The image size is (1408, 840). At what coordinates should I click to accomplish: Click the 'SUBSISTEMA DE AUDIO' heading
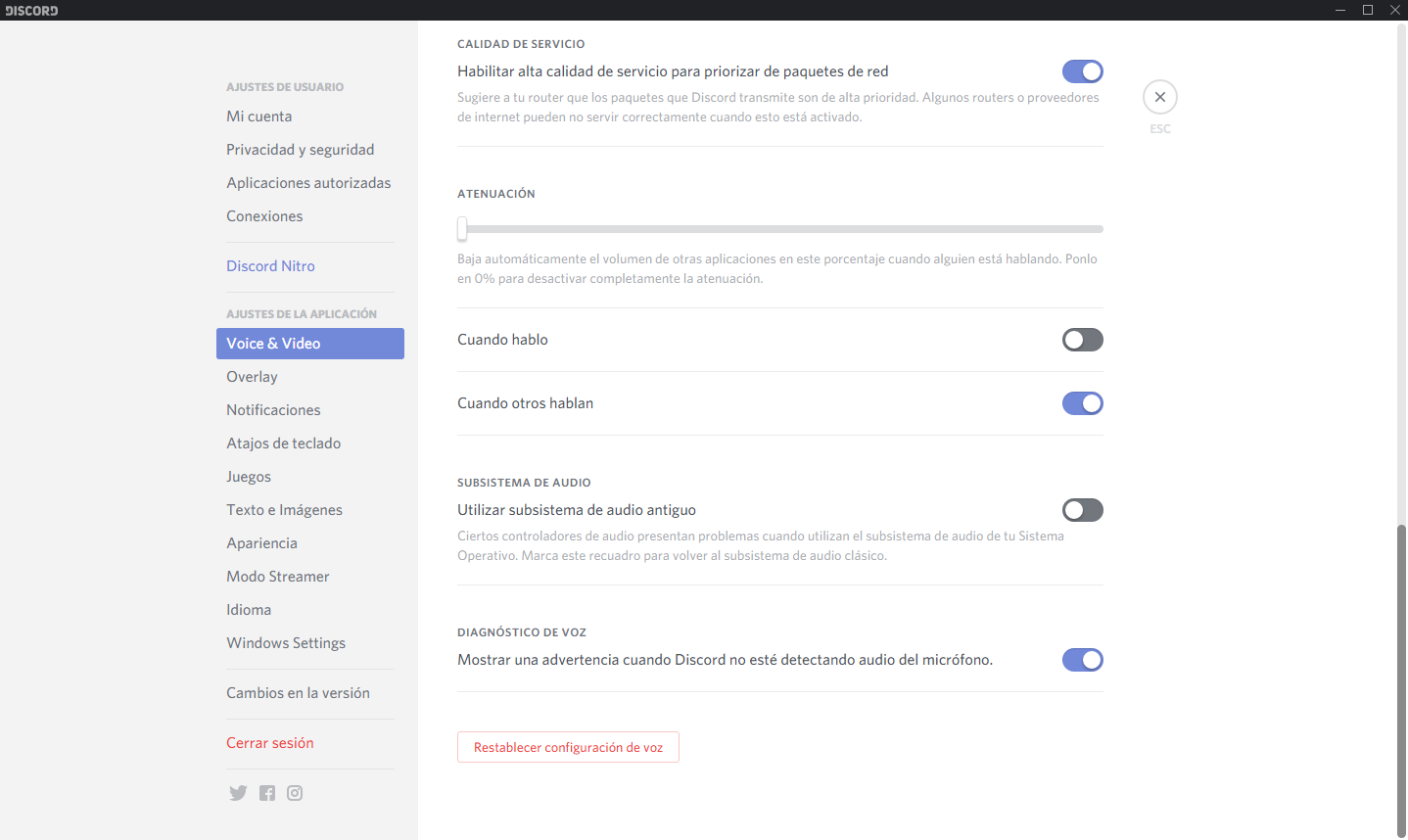coord(524,483)
